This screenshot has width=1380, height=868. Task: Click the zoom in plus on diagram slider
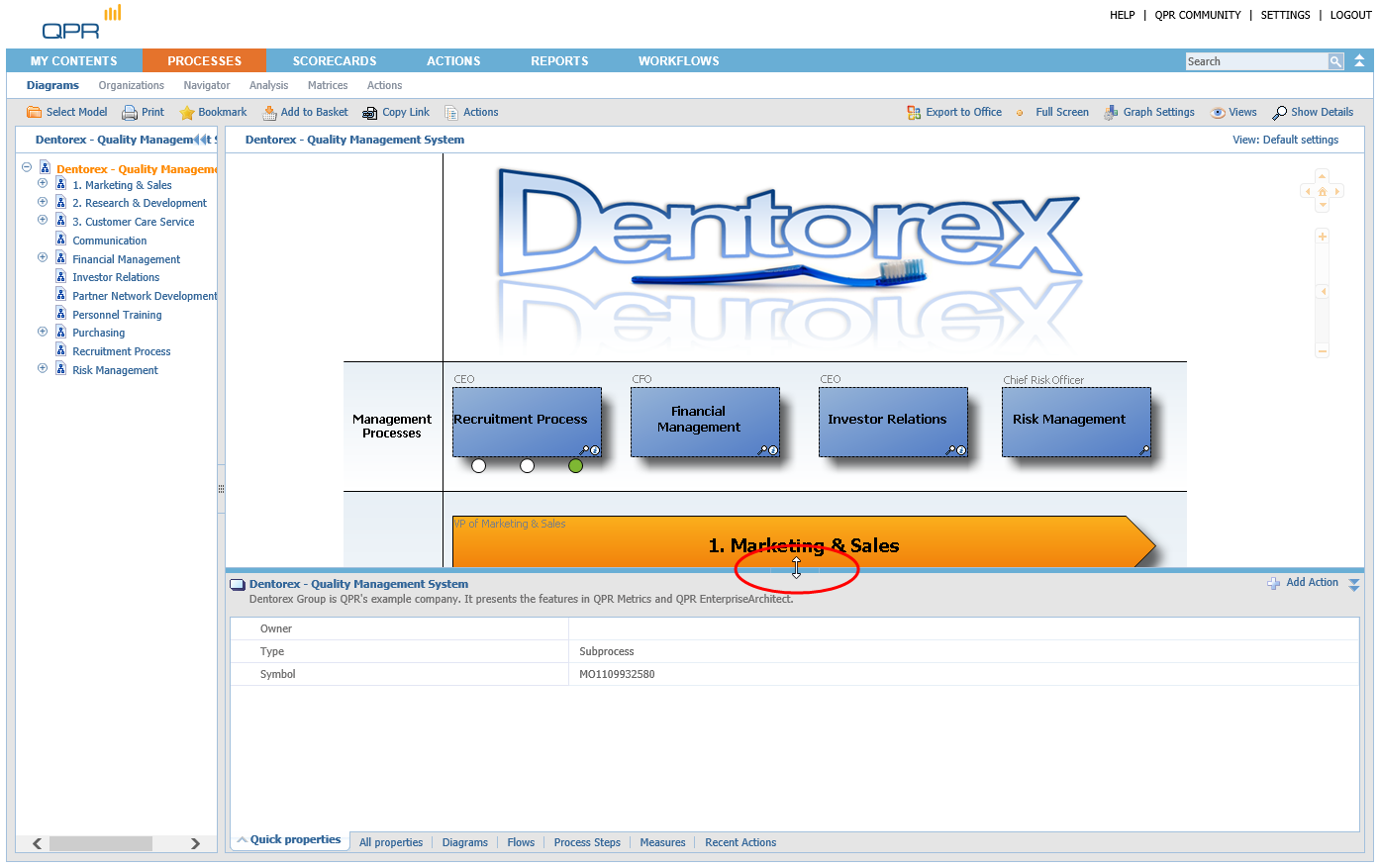tap(1322, 237)
